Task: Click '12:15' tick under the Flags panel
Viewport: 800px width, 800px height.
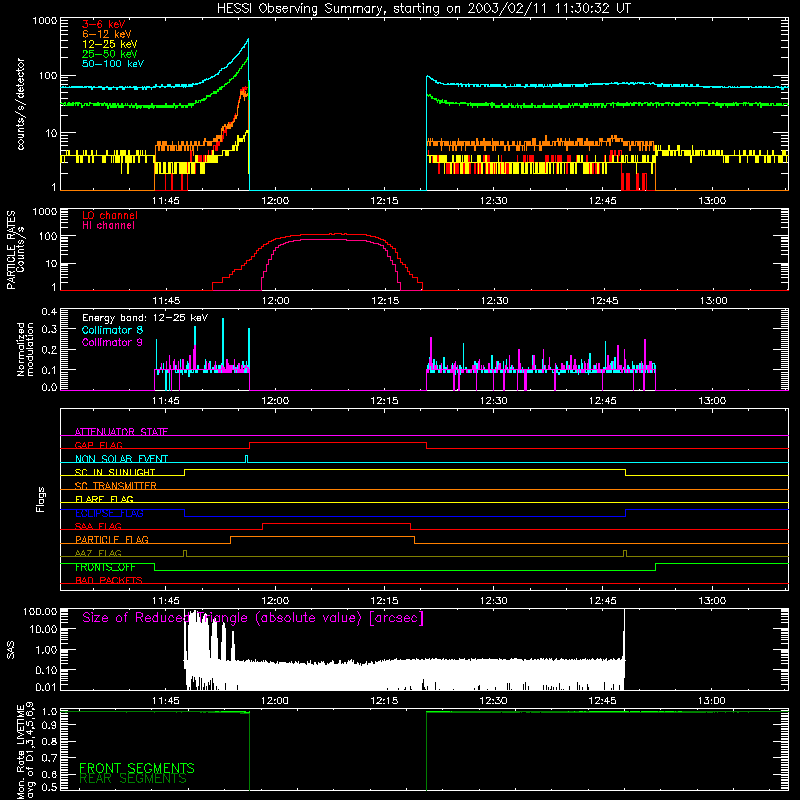Action: [384, 601]
